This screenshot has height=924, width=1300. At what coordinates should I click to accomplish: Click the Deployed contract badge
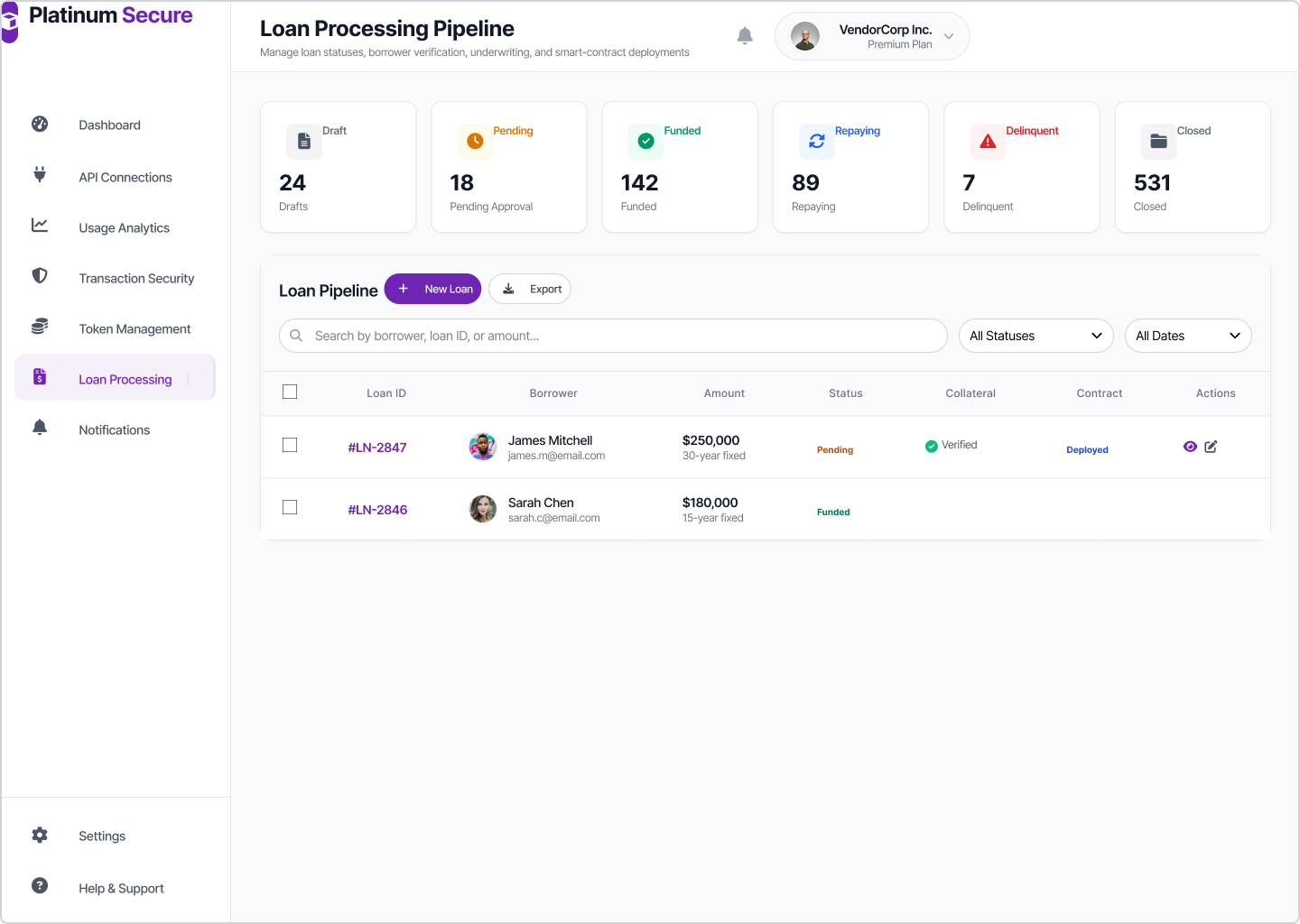1087,449
